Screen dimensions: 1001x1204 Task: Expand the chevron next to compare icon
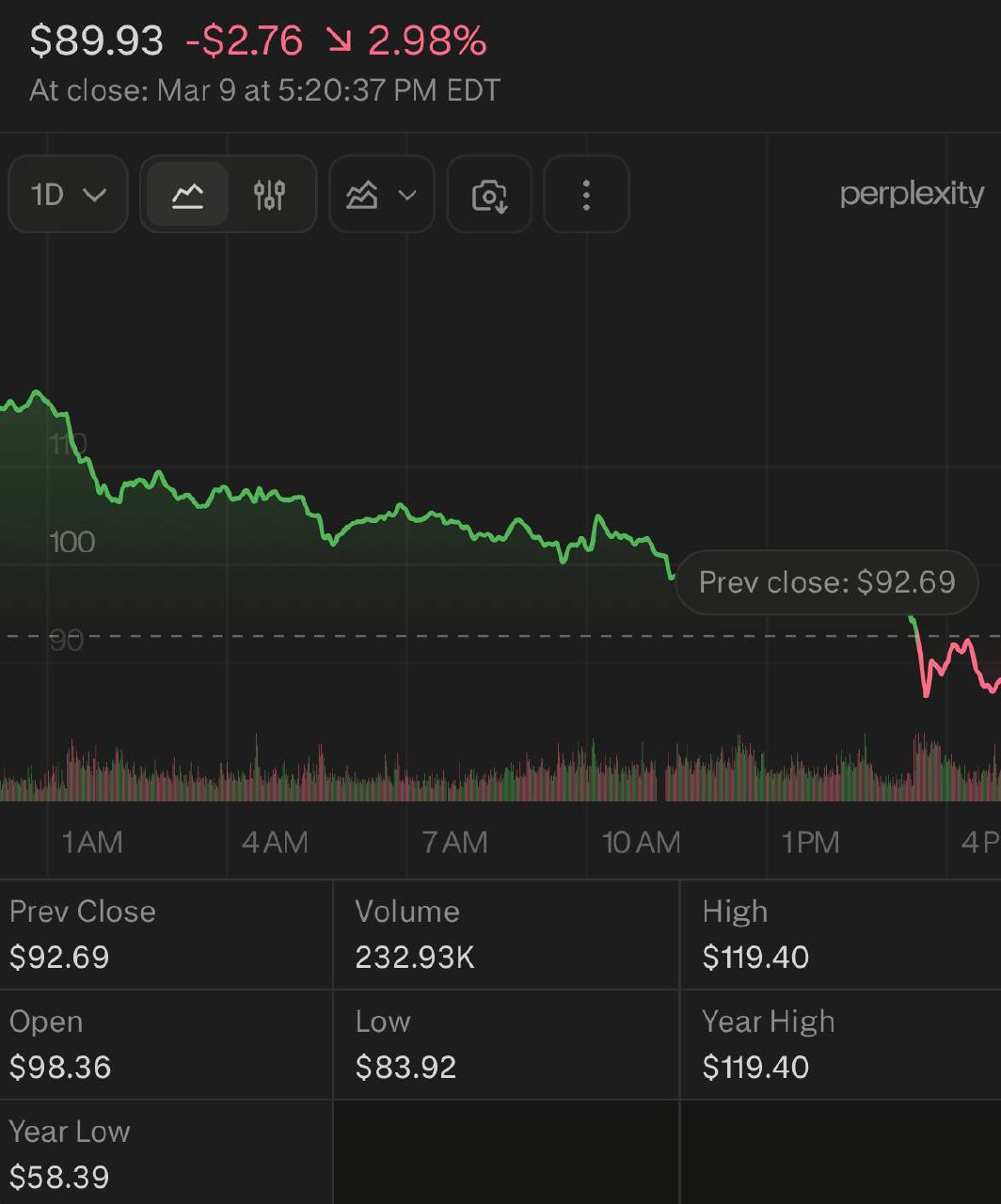click(x=407, y=195)
